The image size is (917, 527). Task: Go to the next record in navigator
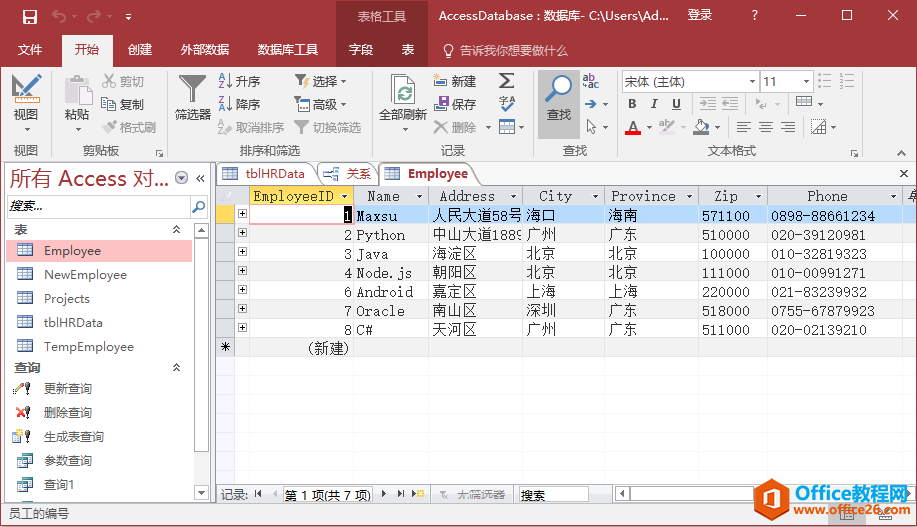coord(386,494)
